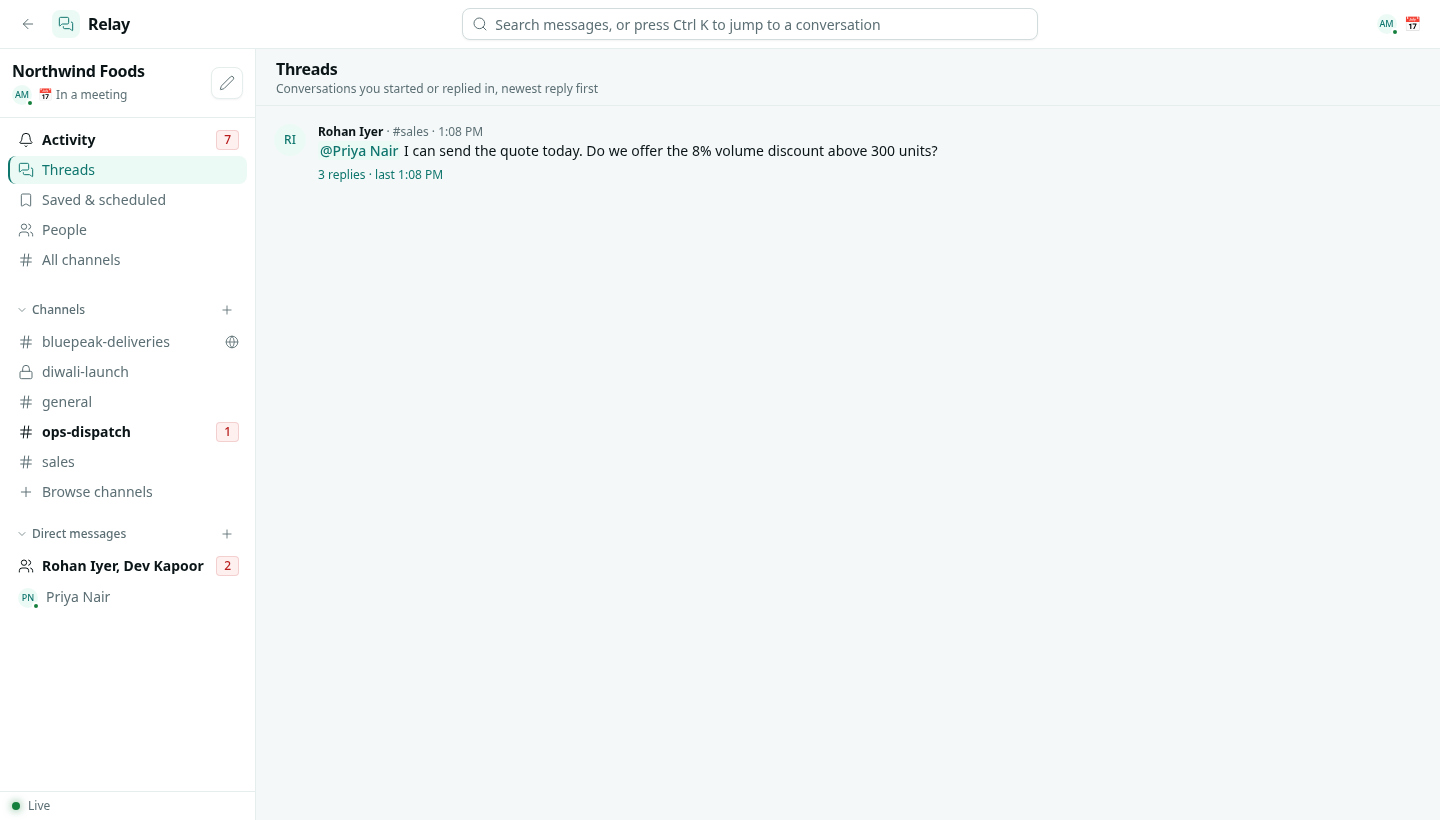Collapse the Channels section
The height and width of the screenshot is (820, 1440).
(x=52, y=310)
